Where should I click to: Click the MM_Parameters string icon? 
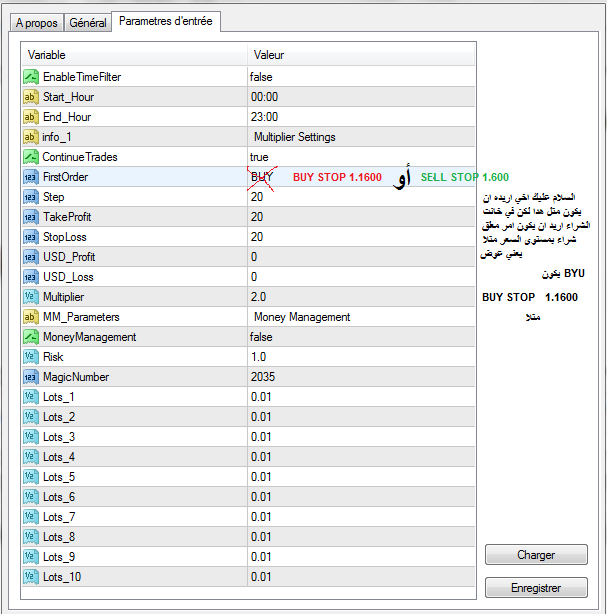click(30, 317)
